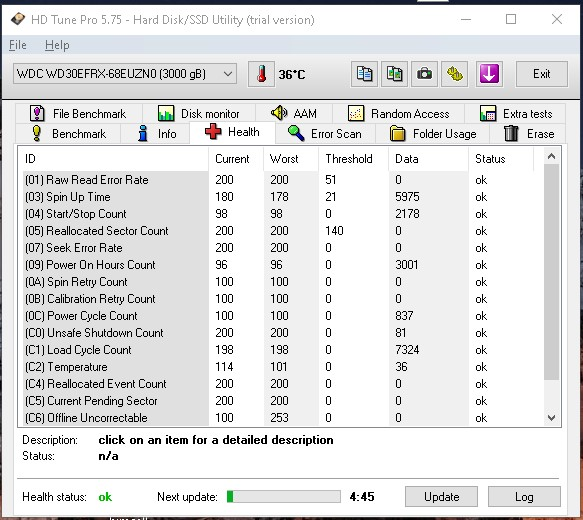Viewport: 583px width, 520px height.
Task: Select the Disk monitor tab
Action: 199,113
